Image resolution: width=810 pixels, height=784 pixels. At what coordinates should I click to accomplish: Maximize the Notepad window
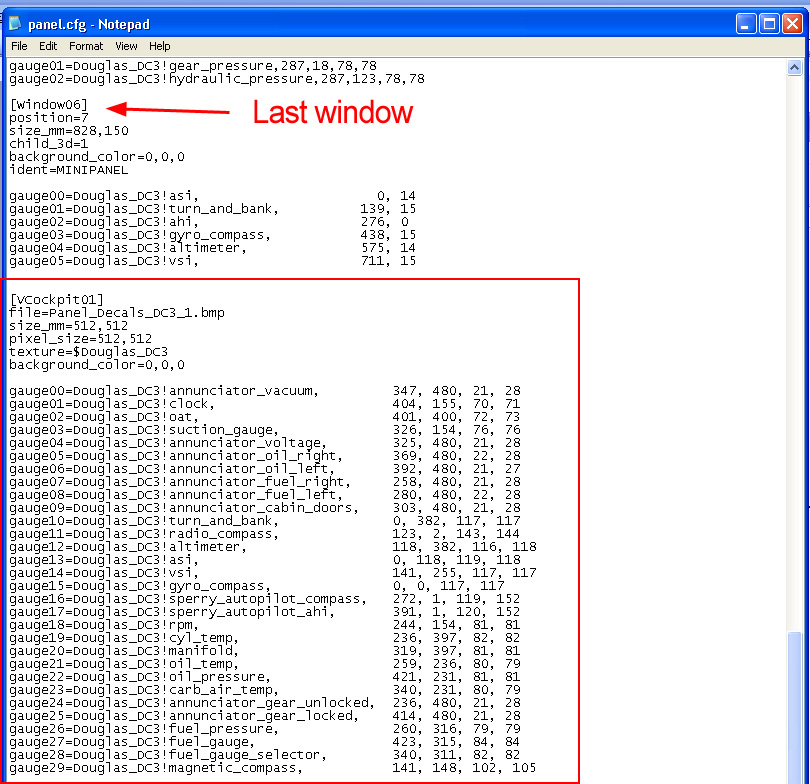769,24
